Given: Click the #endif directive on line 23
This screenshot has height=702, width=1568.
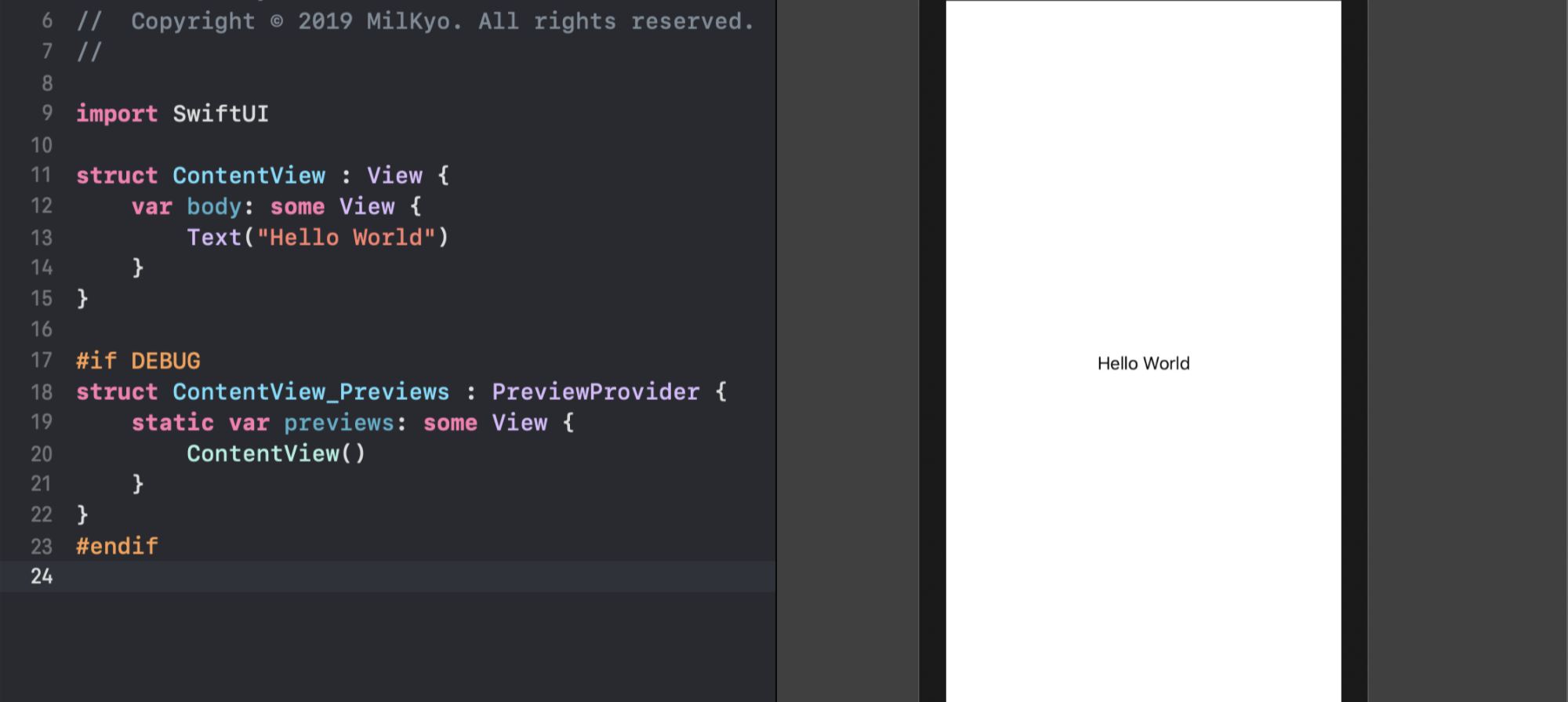Looking at the screenshot, I should coord(117,546).
